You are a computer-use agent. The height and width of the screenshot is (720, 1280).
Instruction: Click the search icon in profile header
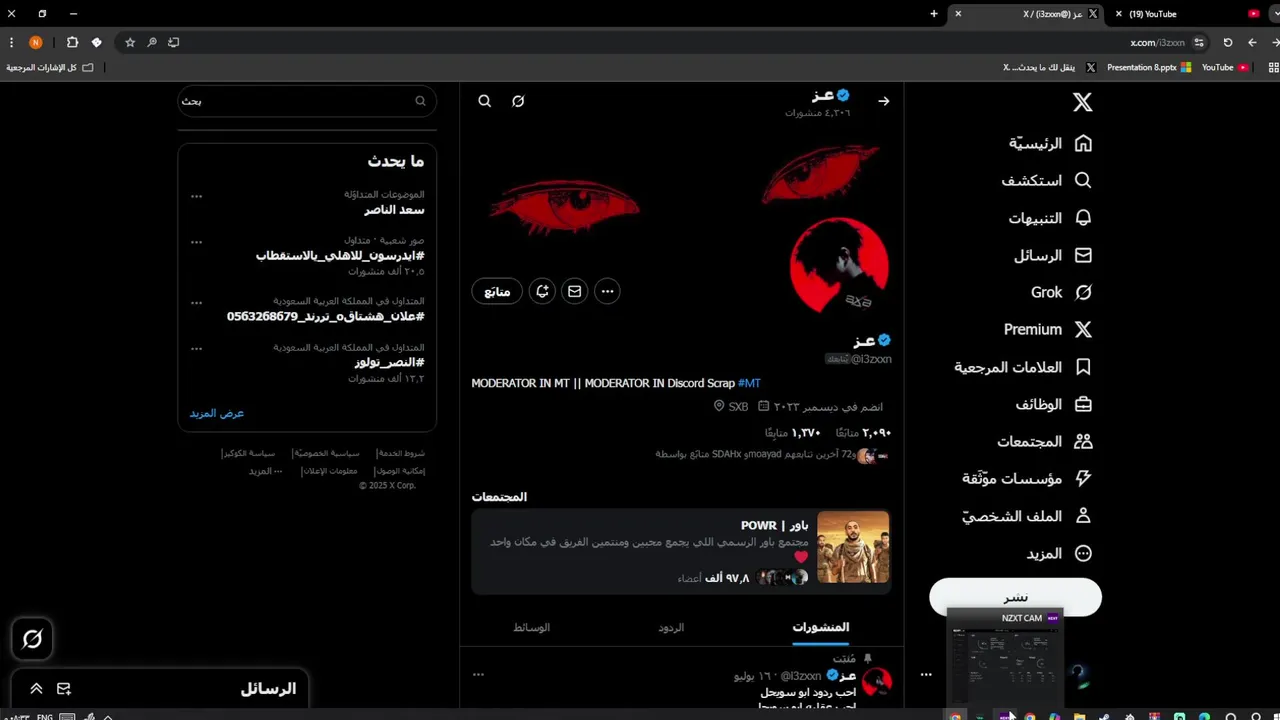tap(484, 101)
